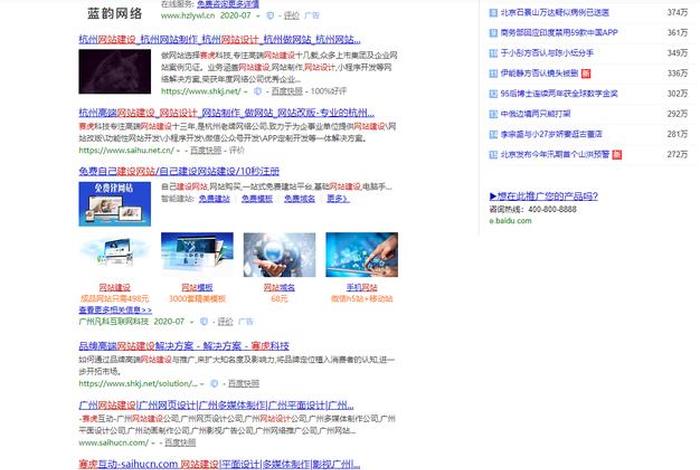Click 百度快照 beside www.saihucn.com

point(180,443)
